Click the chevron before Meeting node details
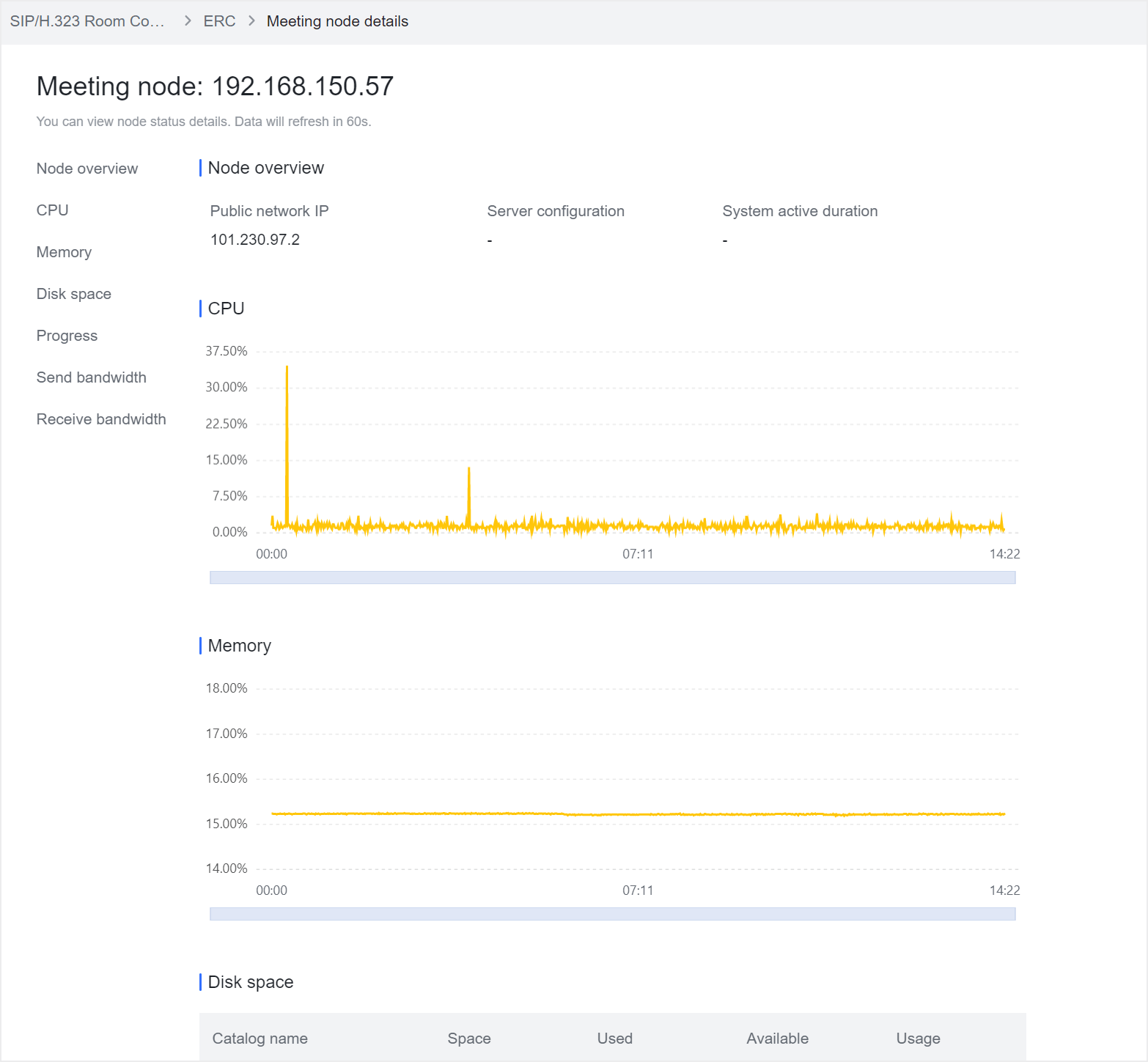The height and width of the screenshot is (1062, 1148). (251, 21)
